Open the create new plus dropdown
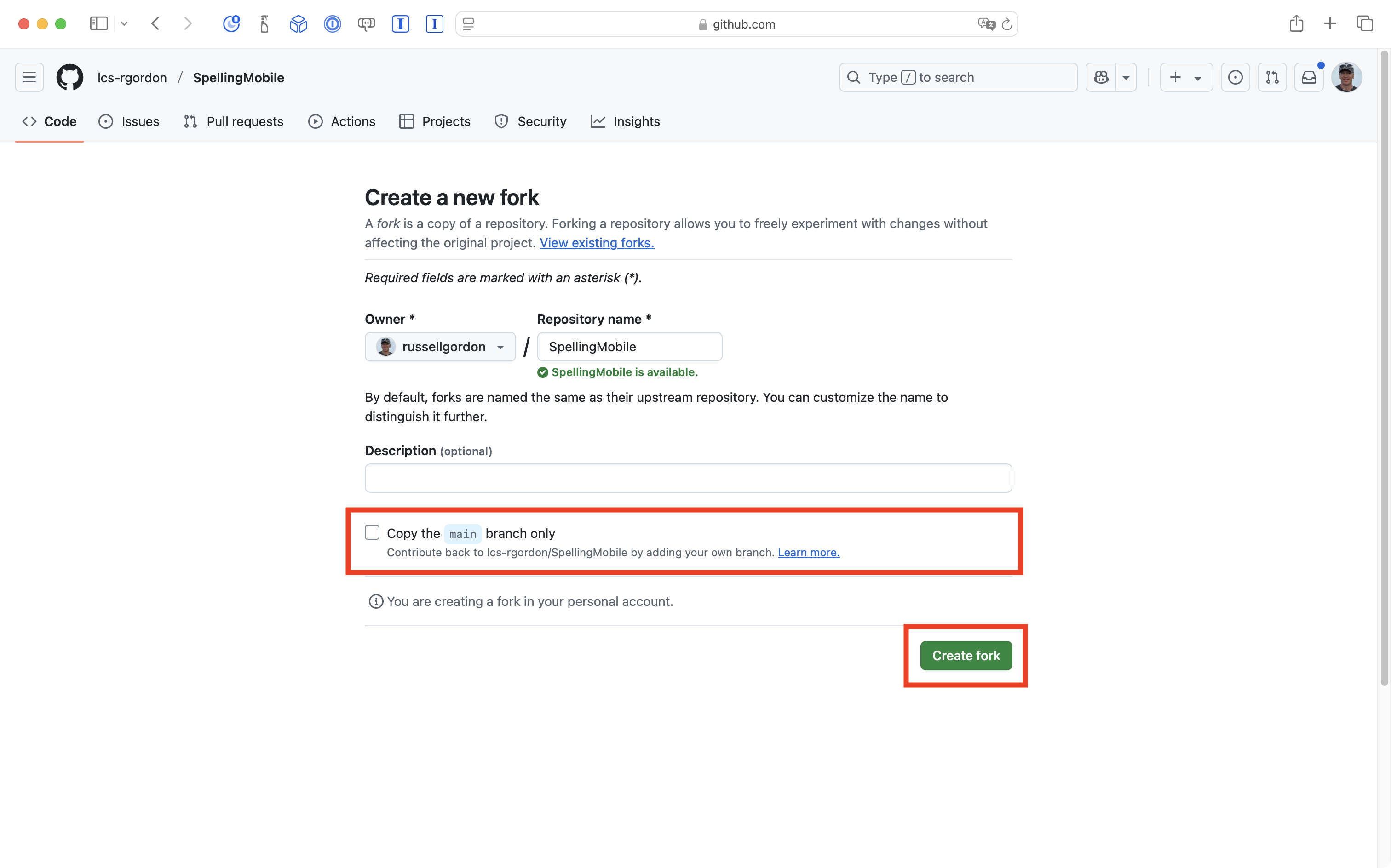This screenshot has height=868, width=1391. pos(1185,77)
